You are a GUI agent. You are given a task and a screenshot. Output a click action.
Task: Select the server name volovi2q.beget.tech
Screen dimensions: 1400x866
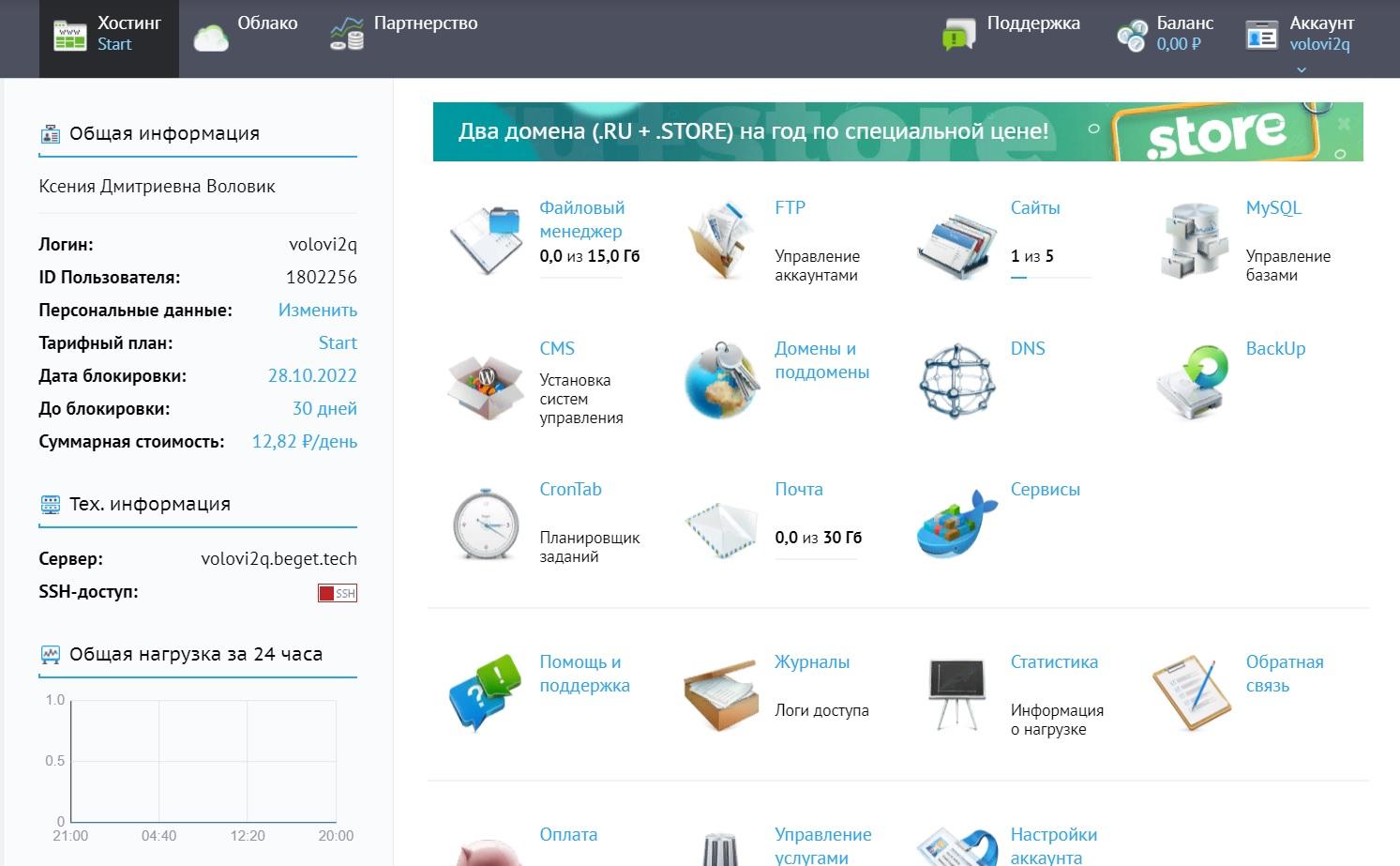pyautogui.click(x=278, y=558)
